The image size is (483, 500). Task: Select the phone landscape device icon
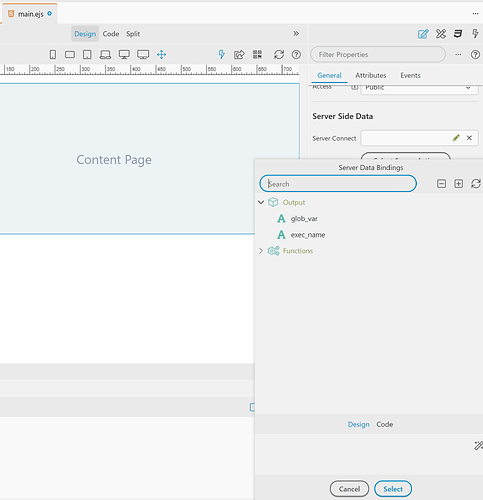tap(70, 54)
